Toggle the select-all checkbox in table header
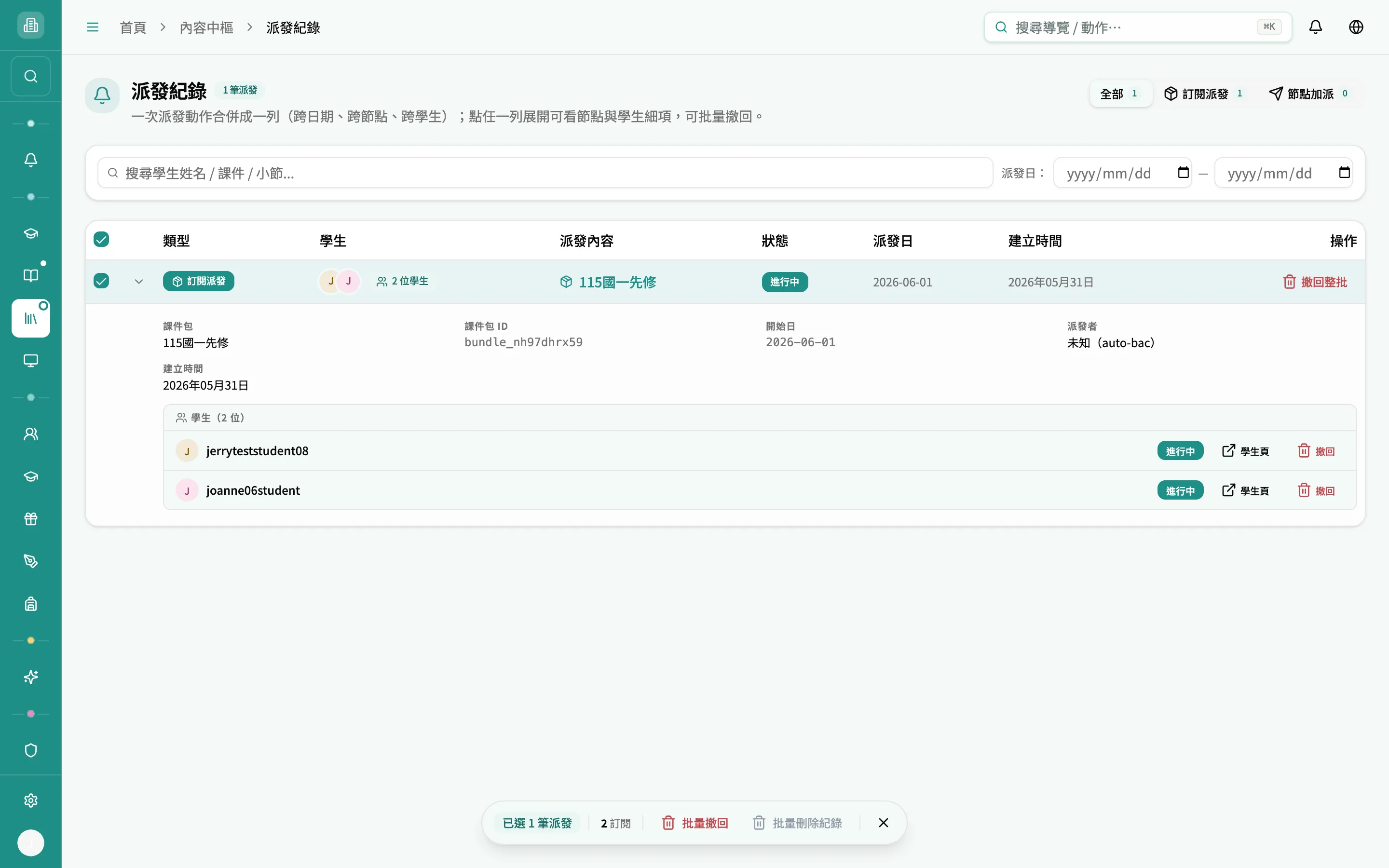Viewport: 1389px width, 868px height. tap(102, 239)
